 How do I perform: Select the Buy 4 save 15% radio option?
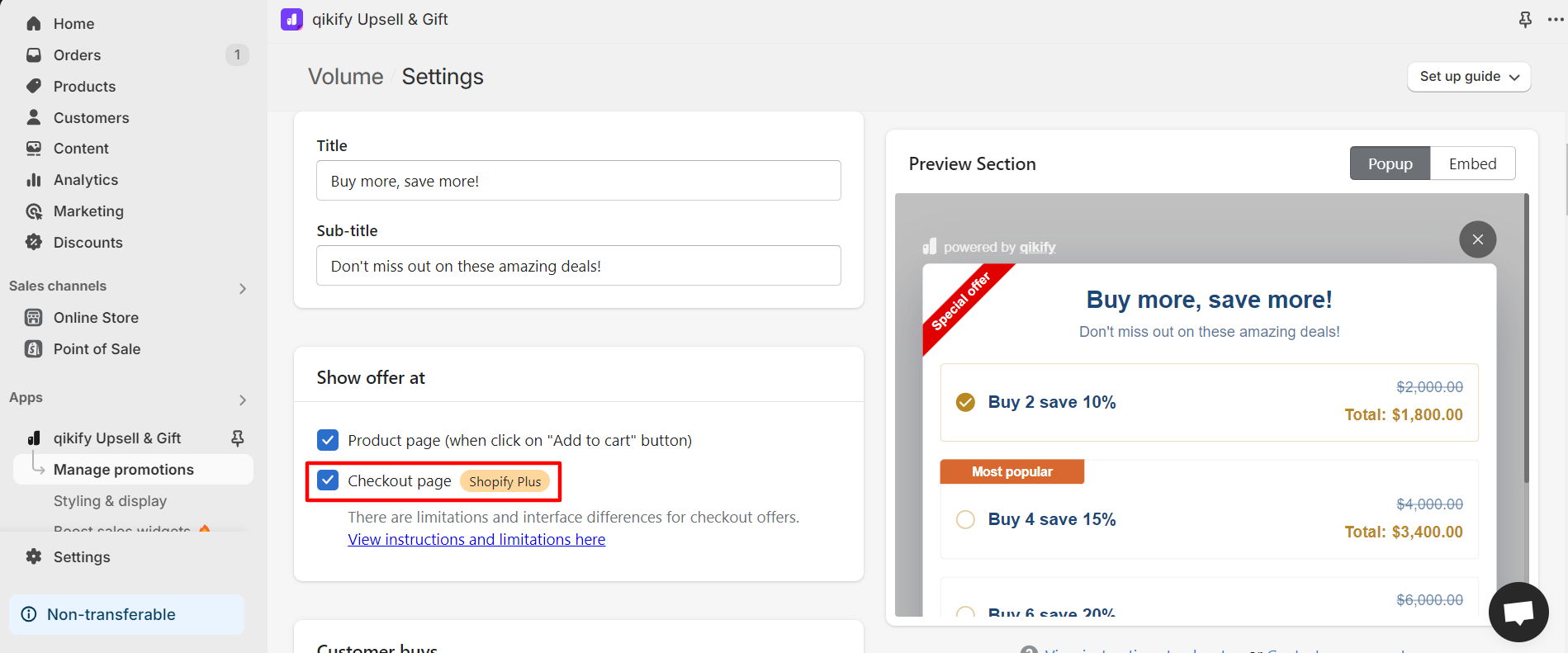(965, 519)
